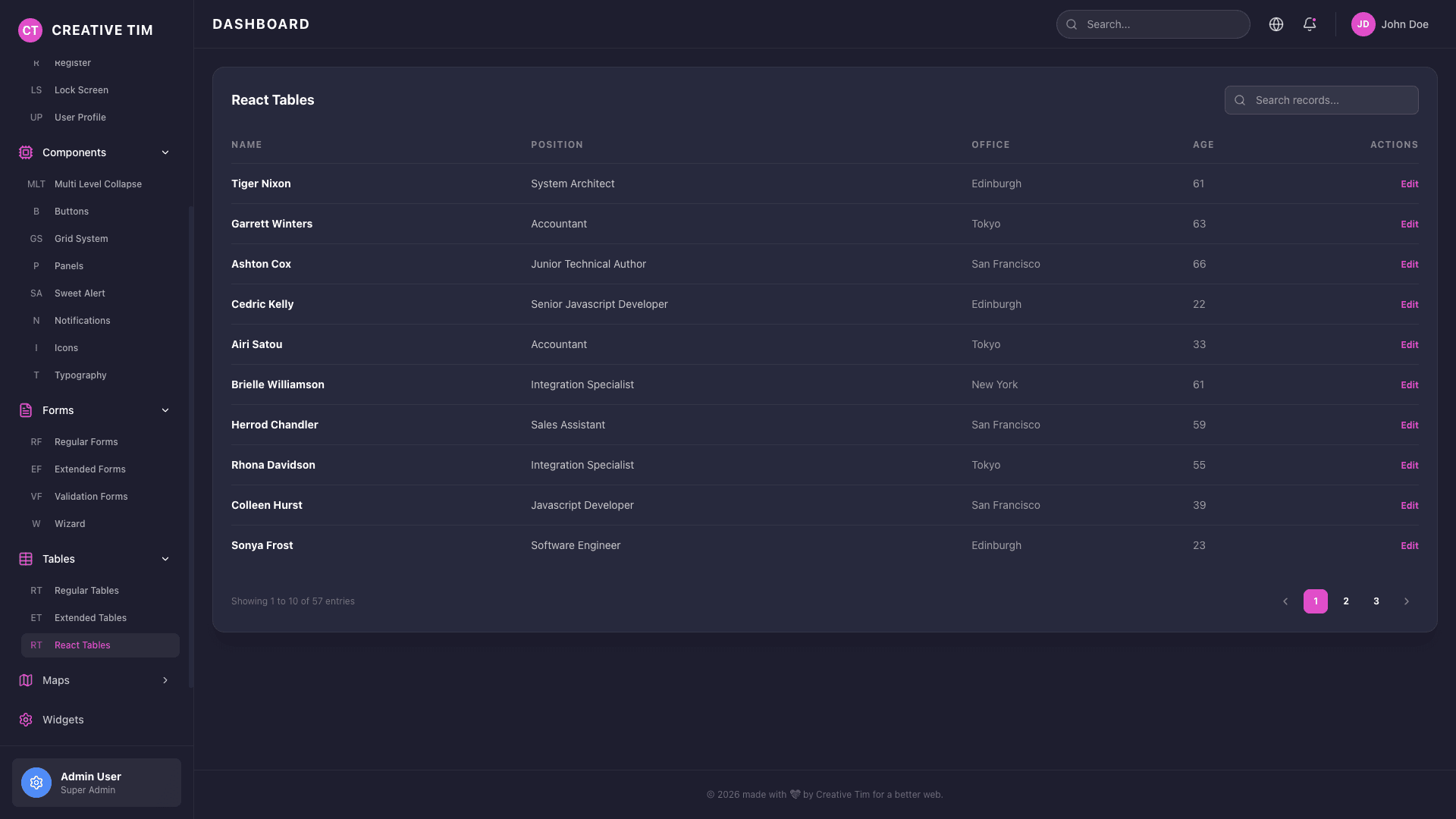Viewport: 1456px width, 819px height.
Task: Edit the Tiger Nixon row
Action: 1409,184
